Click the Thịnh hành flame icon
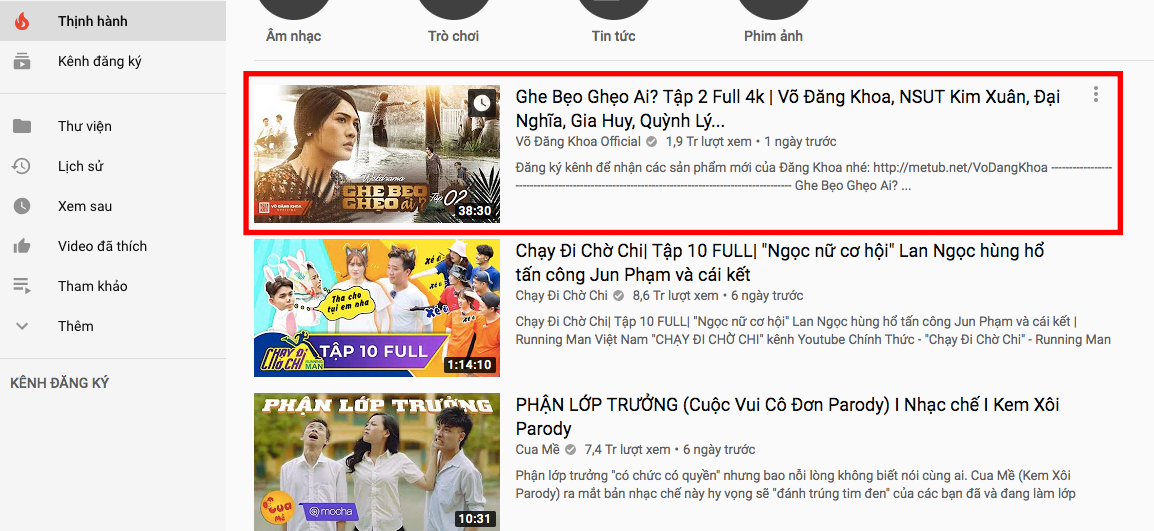Viewport: 1154px width, 531px height. [22, 21]
